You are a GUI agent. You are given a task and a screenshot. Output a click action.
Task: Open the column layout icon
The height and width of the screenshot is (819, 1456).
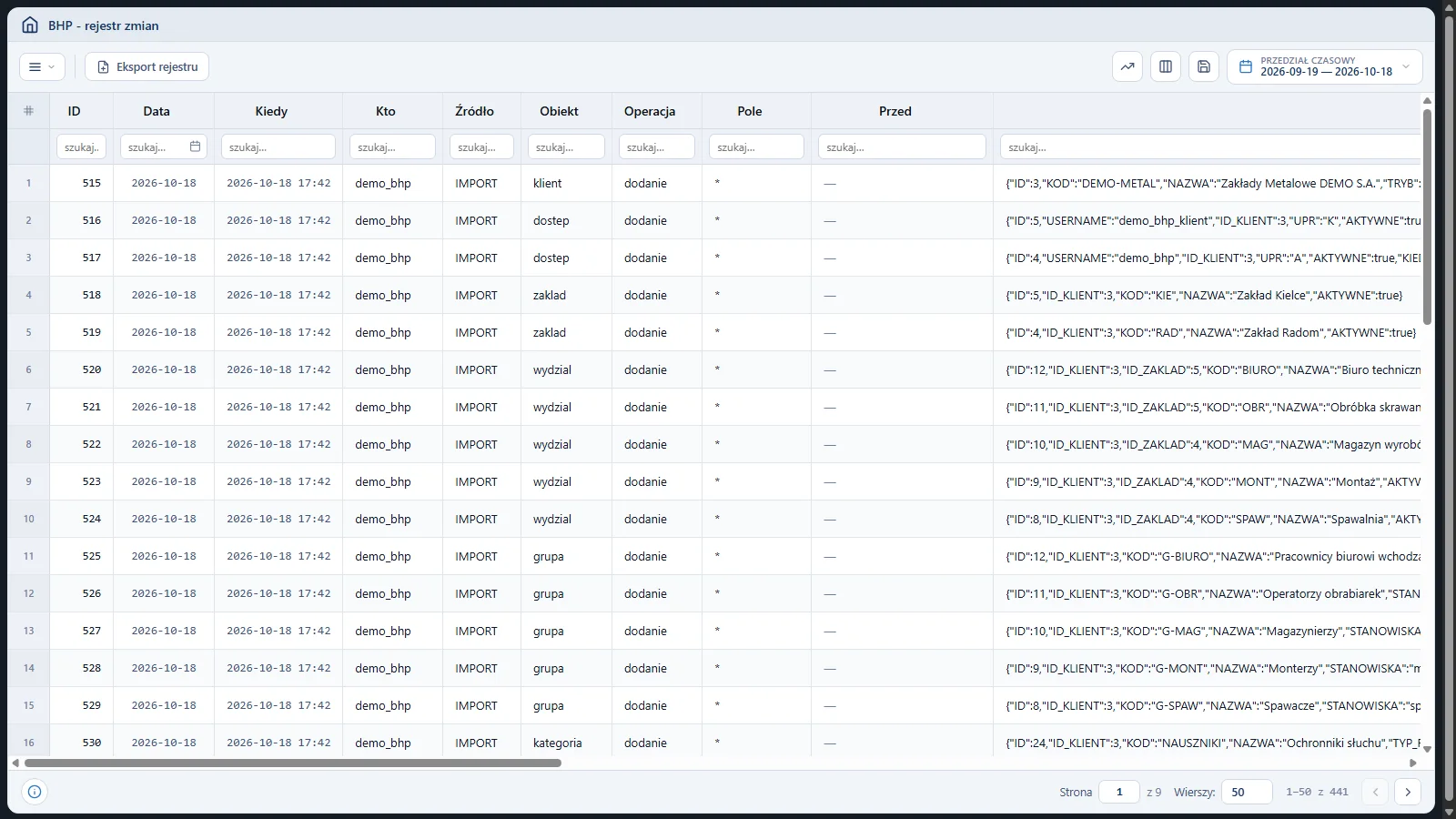[1166, 66]
